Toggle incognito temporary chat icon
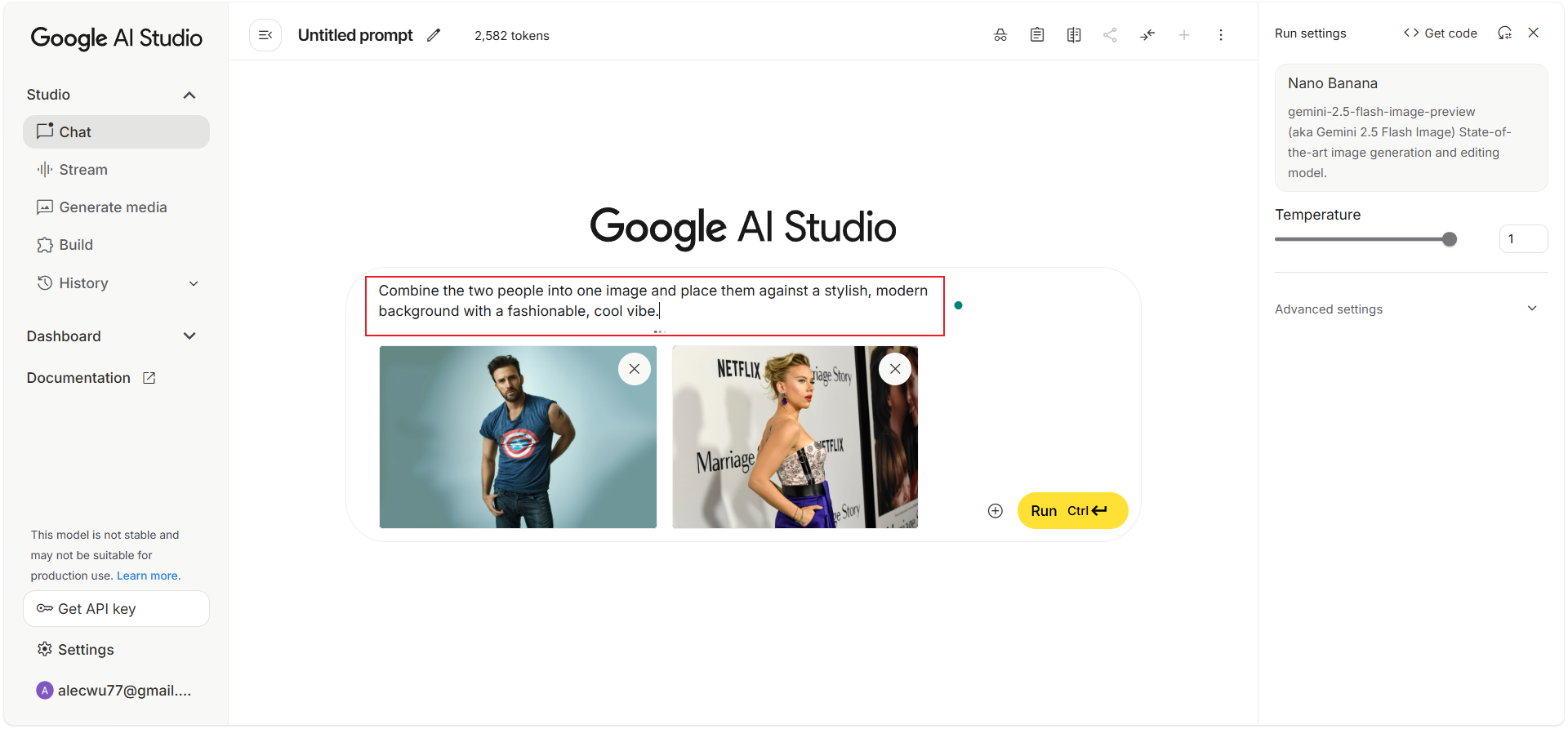Viewport: 1568px width, 729px height. (x=1000, y=35)
